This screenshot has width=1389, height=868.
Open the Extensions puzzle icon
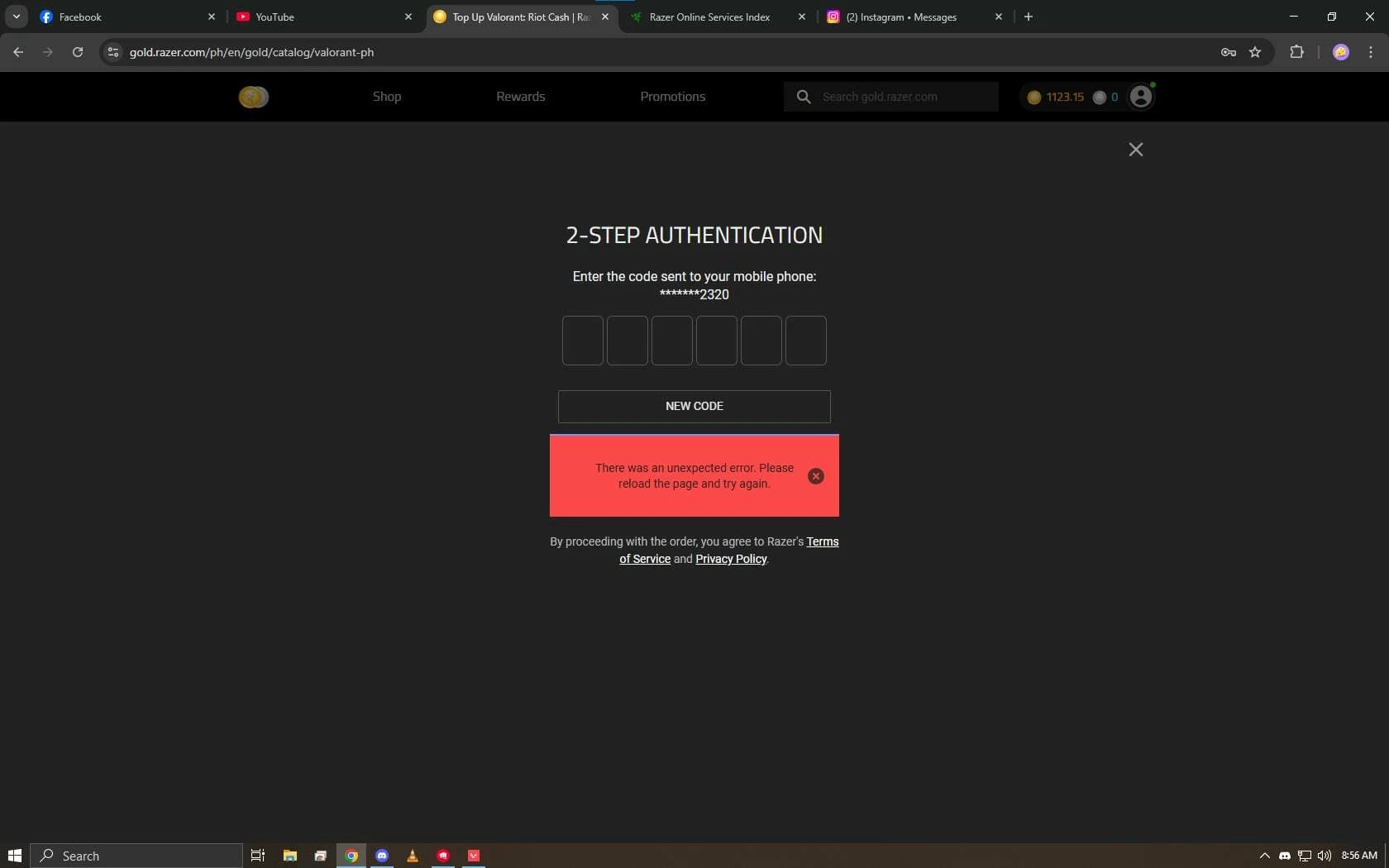[x=1296, y=52]
